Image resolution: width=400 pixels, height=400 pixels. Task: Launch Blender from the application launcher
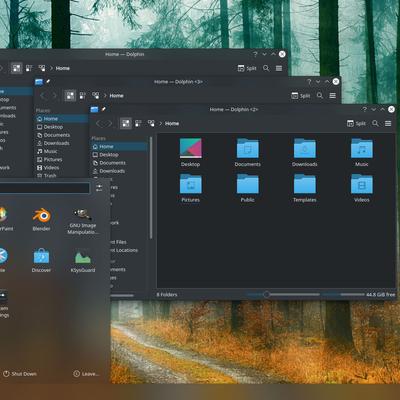[41, 219]
